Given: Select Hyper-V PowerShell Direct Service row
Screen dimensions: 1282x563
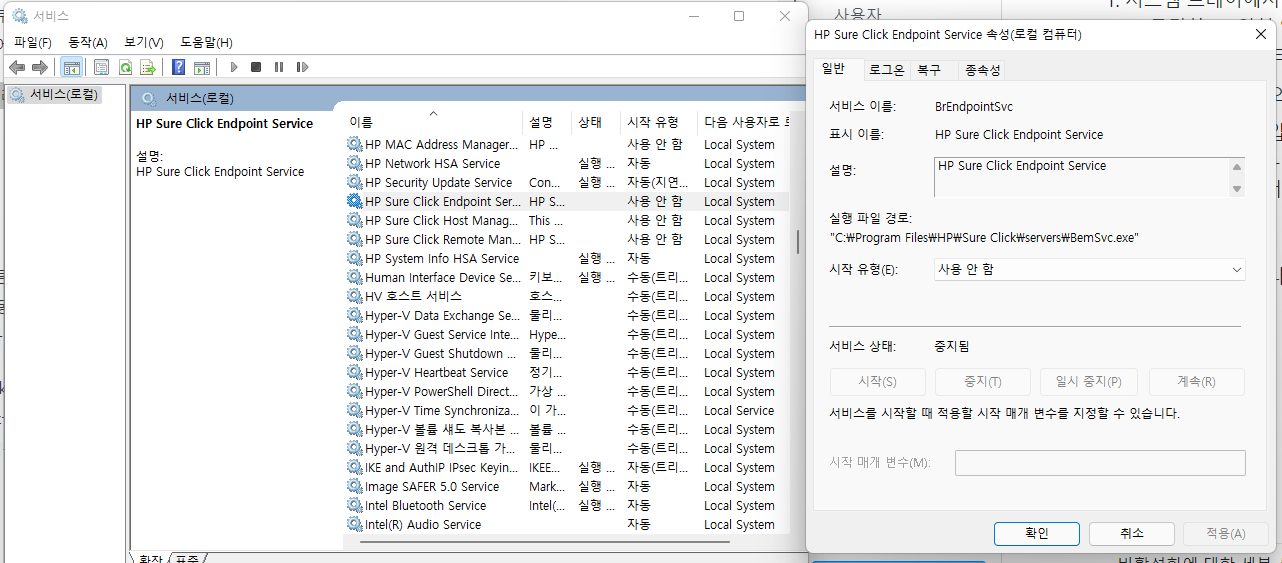Looking at the screenshot, I should tap(566, 391).
